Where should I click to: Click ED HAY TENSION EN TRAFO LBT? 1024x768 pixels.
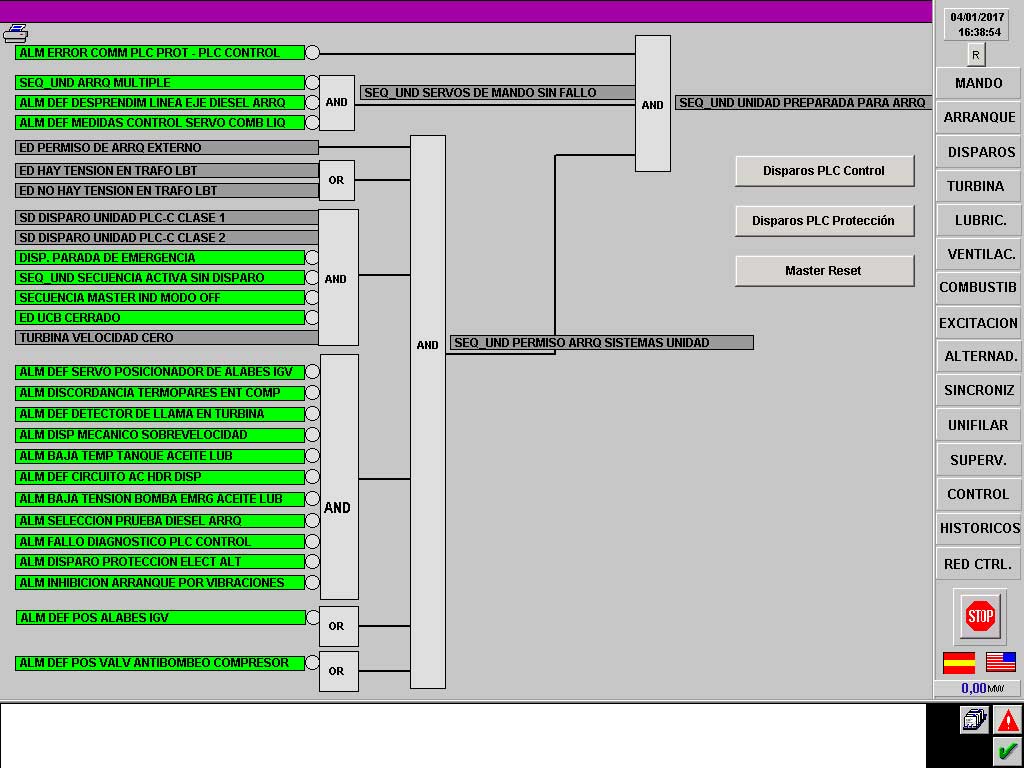(167, 170)
